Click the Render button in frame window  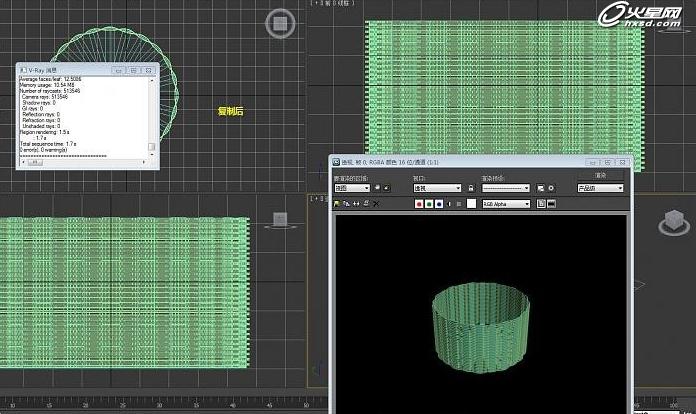pos(598,176)
